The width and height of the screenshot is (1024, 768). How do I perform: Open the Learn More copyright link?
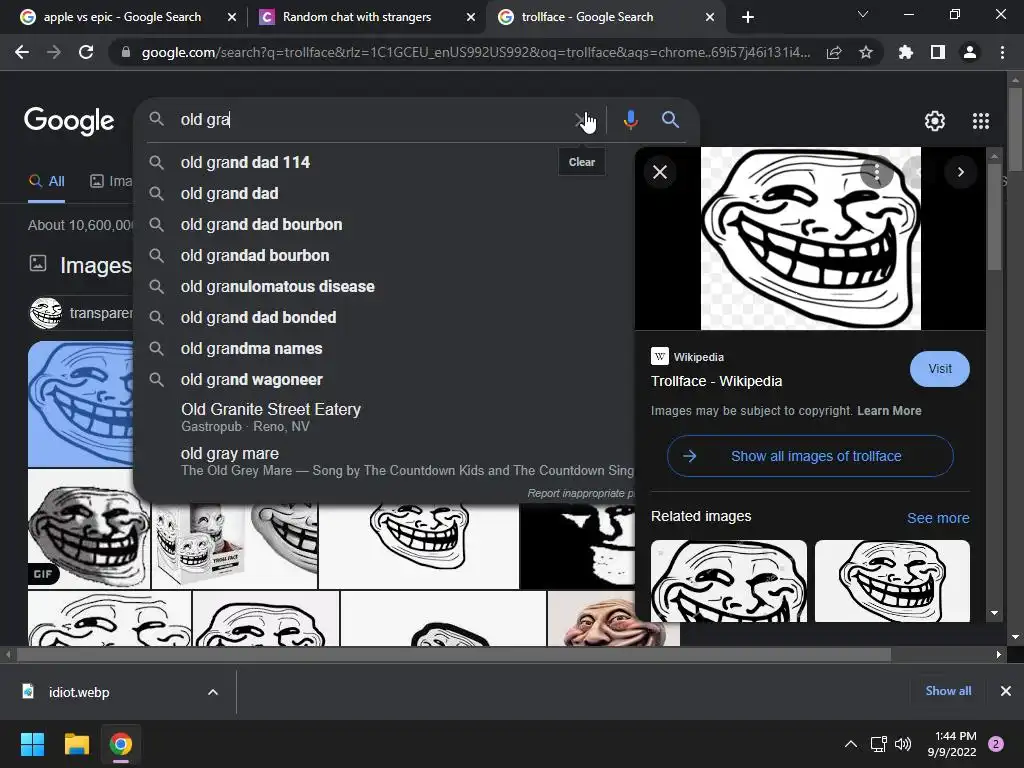889,411
